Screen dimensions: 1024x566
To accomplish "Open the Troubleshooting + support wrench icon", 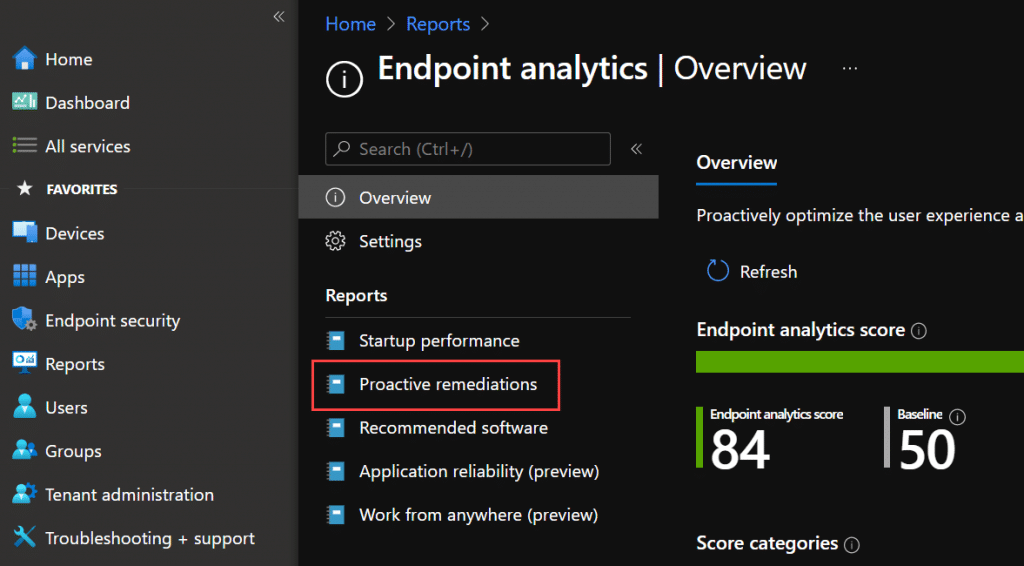I will click(25, 537).
